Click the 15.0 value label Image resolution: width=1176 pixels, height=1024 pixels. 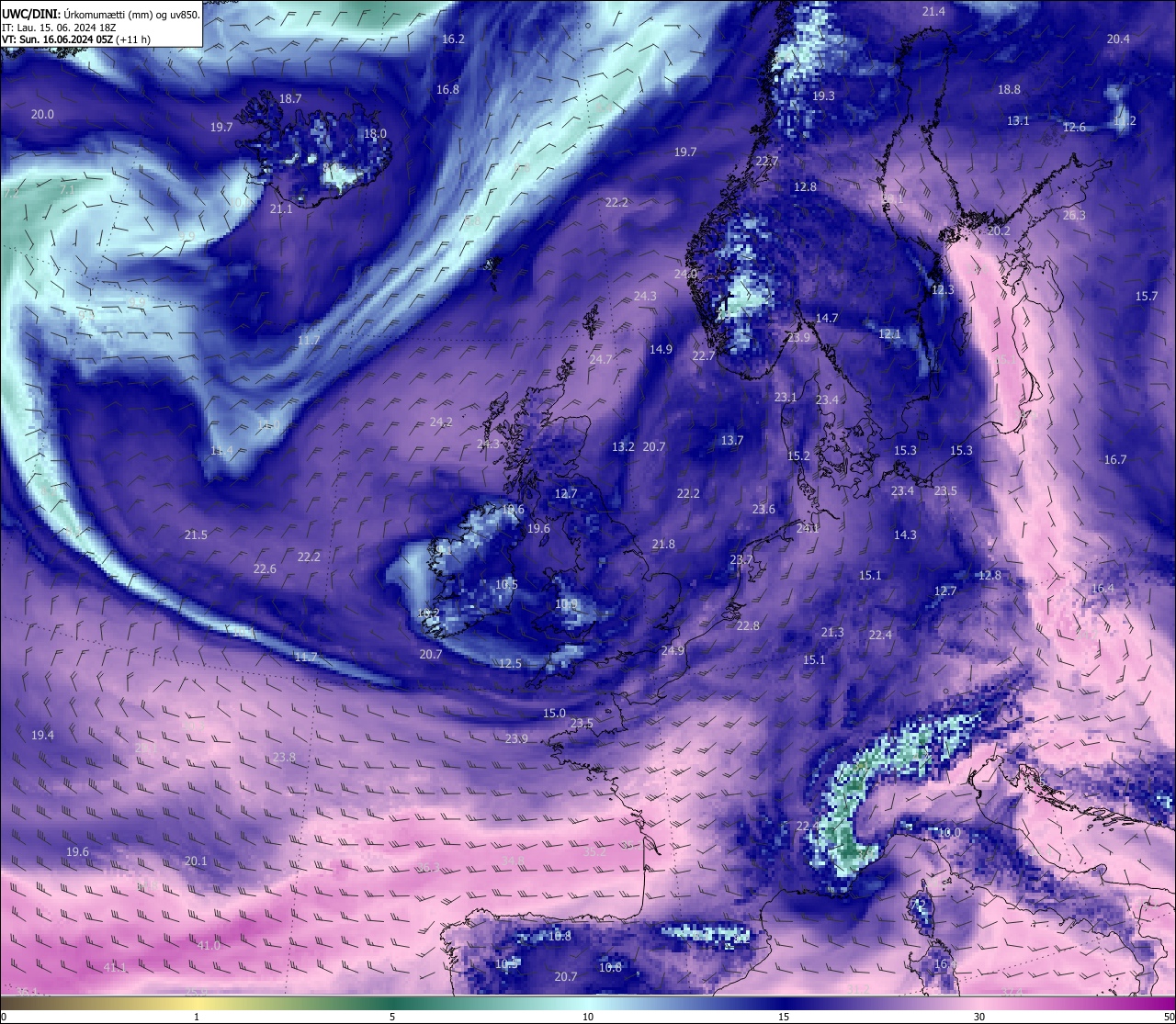point(554,714)
